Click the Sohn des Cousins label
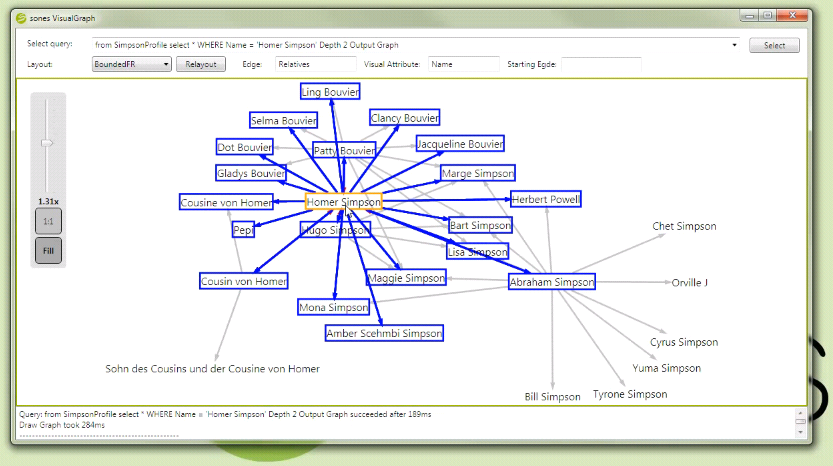The image size is (833, 466). click(212, 368)
